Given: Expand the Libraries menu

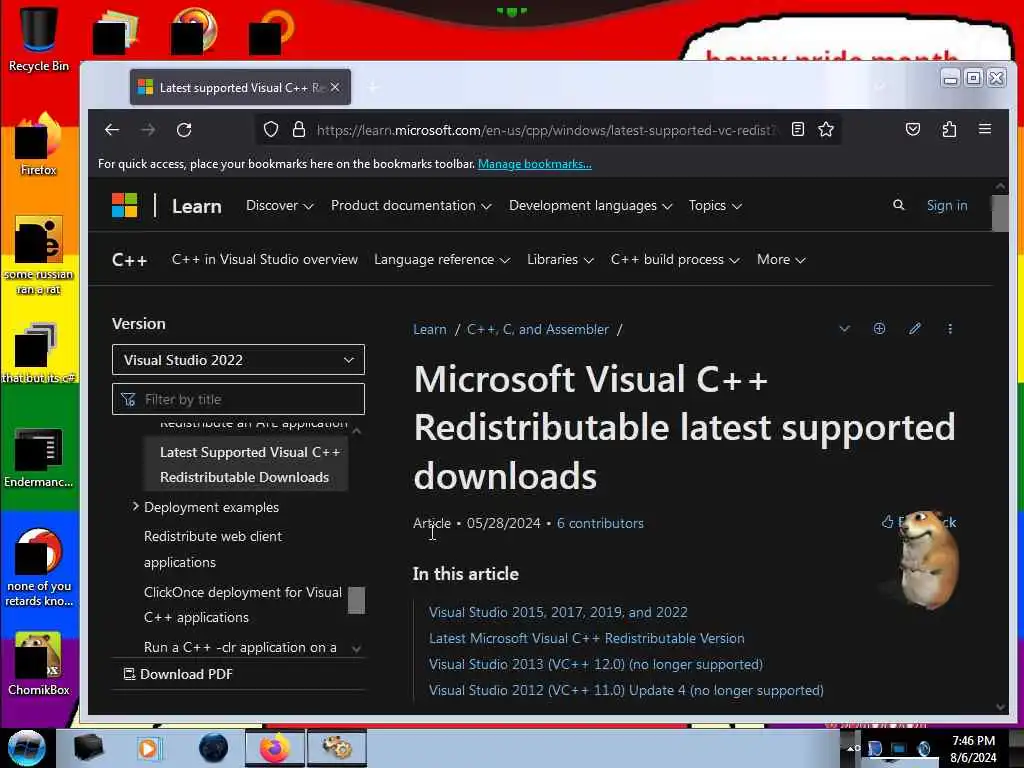Looking at the screenshot, I should click(x=560, y=259).
